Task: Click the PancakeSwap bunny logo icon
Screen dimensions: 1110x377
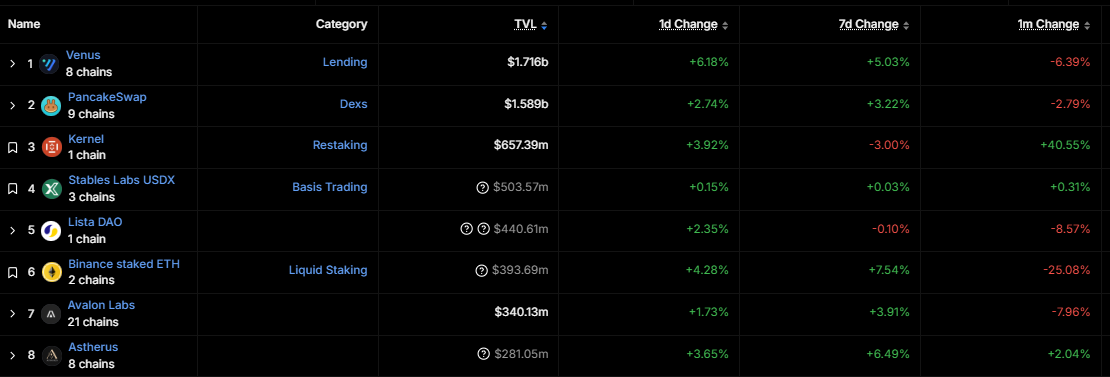Action: pos(51,105)
